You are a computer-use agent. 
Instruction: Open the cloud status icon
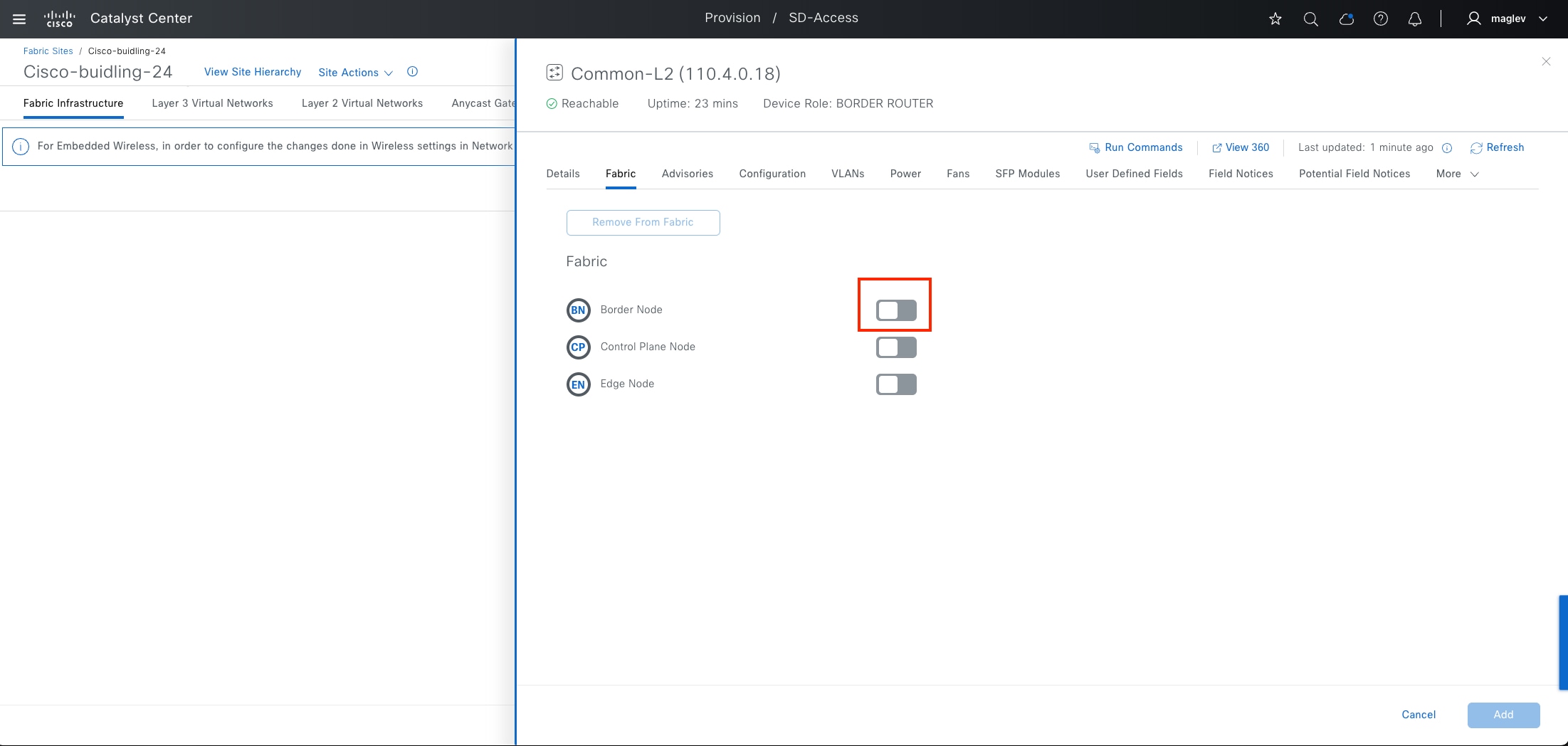click(1346, 19)
